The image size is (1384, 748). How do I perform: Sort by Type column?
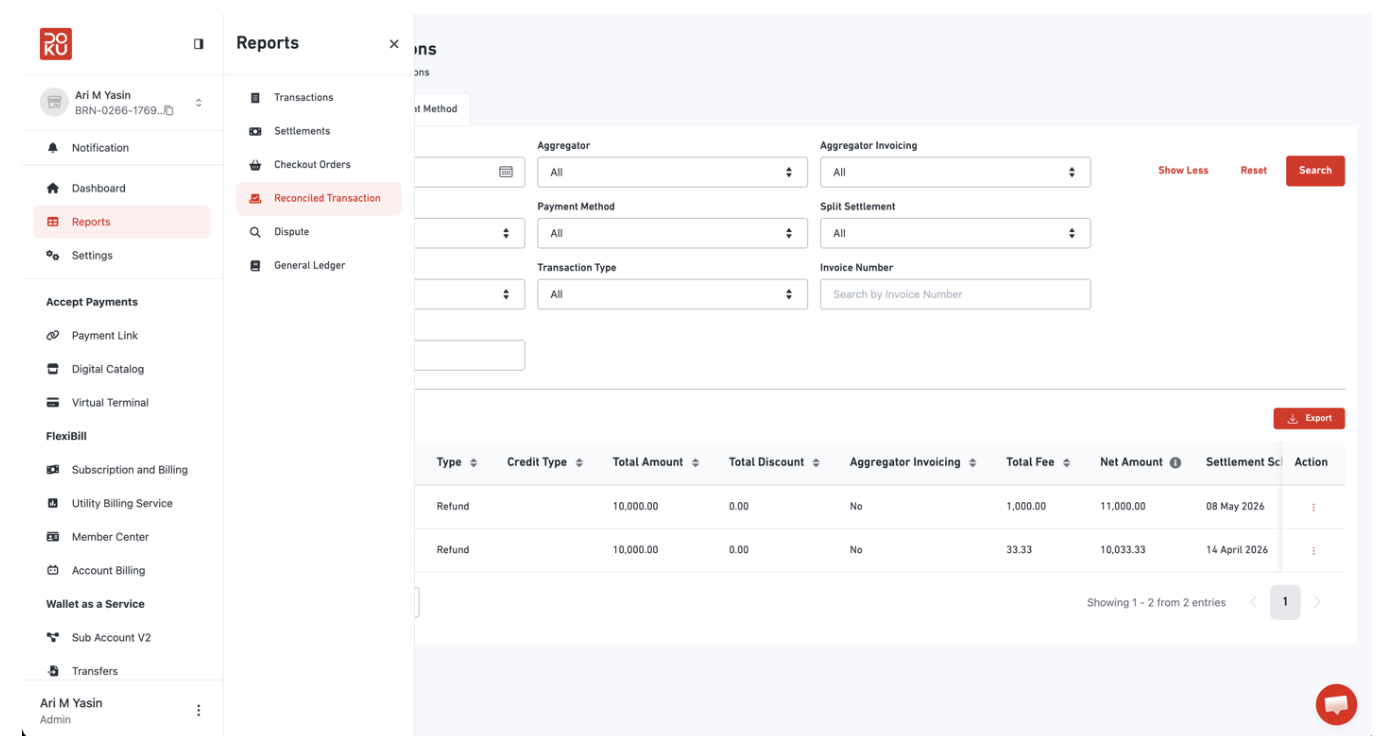(474, 463)
